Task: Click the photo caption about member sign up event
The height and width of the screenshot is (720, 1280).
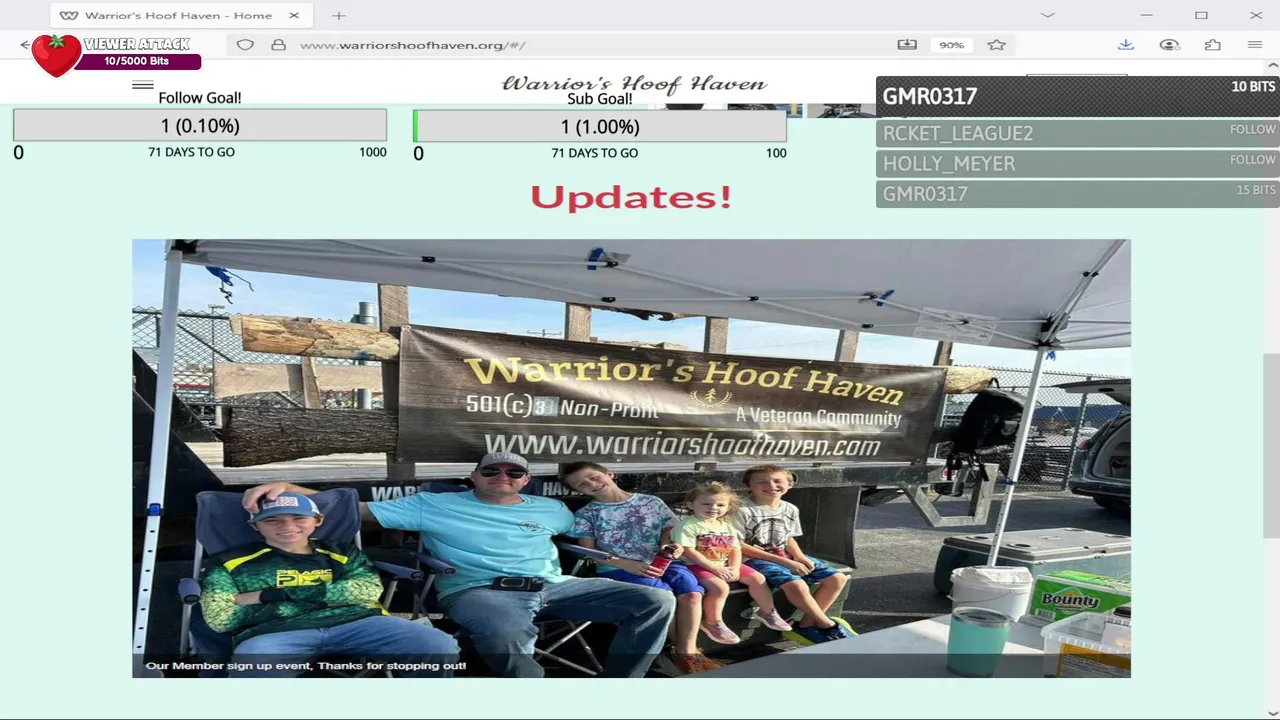Action: (x=306, y=665)
